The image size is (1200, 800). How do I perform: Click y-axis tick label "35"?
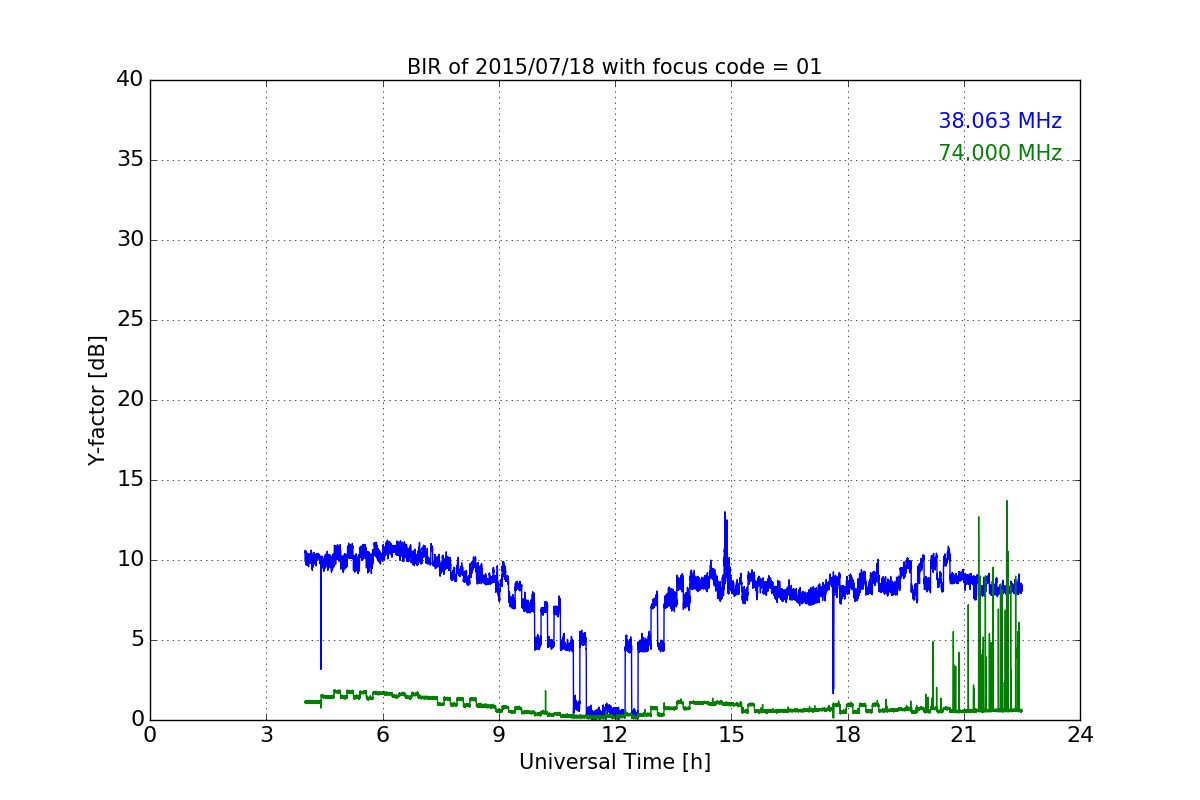130,160
